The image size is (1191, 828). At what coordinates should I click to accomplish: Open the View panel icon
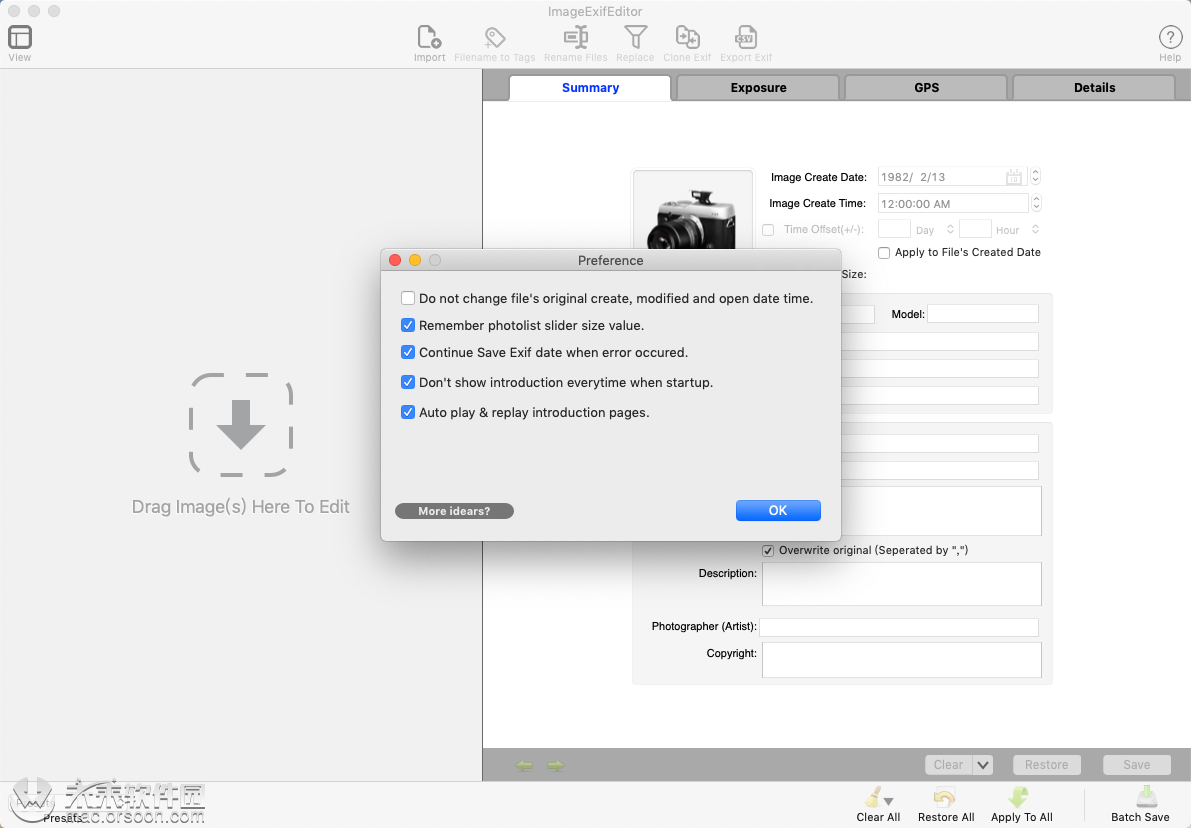click(x=20, y=37)
